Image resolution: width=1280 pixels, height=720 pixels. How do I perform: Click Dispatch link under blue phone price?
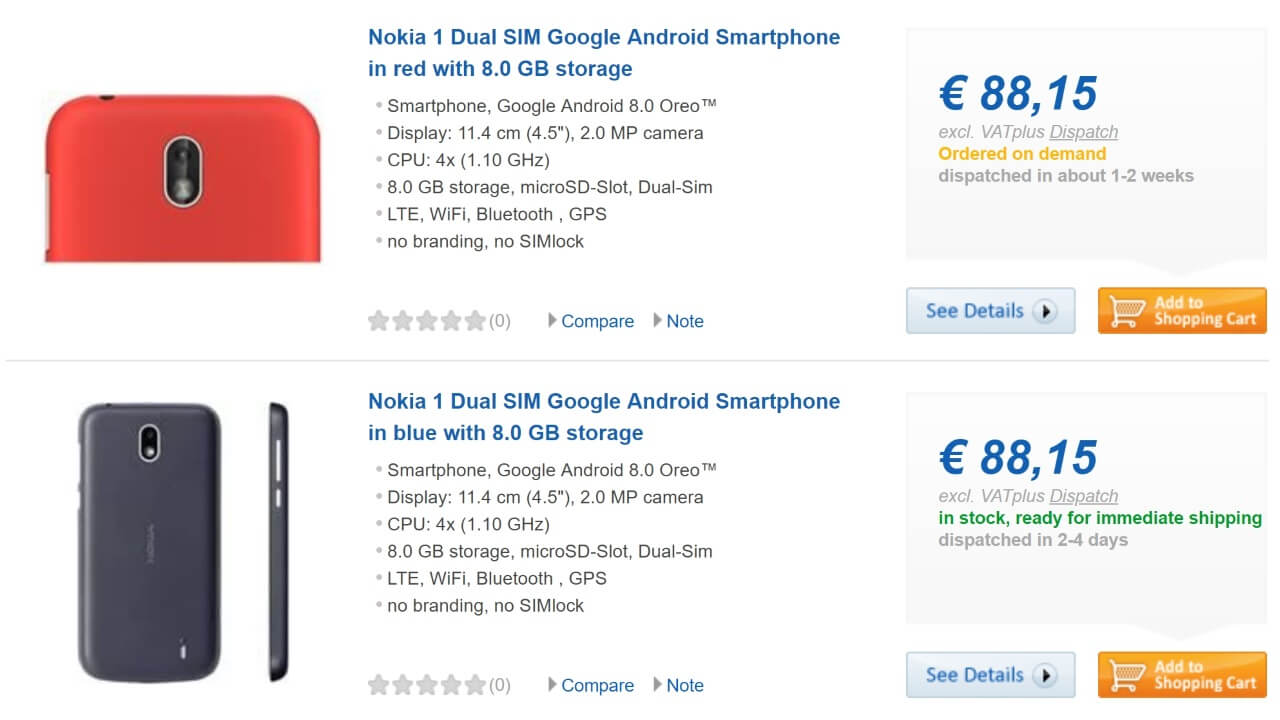1084,496
